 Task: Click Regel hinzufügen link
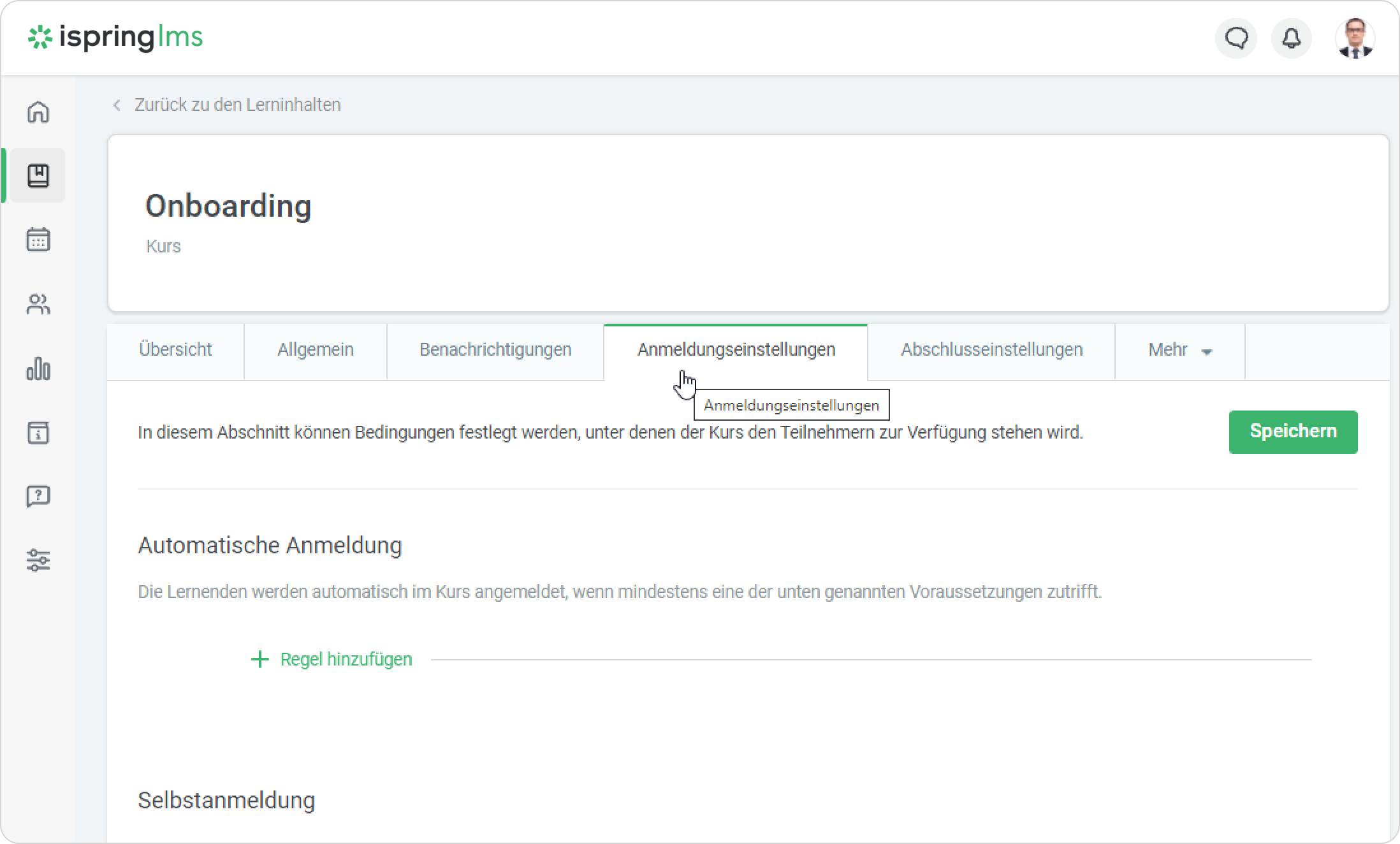[x=332, y=659]
